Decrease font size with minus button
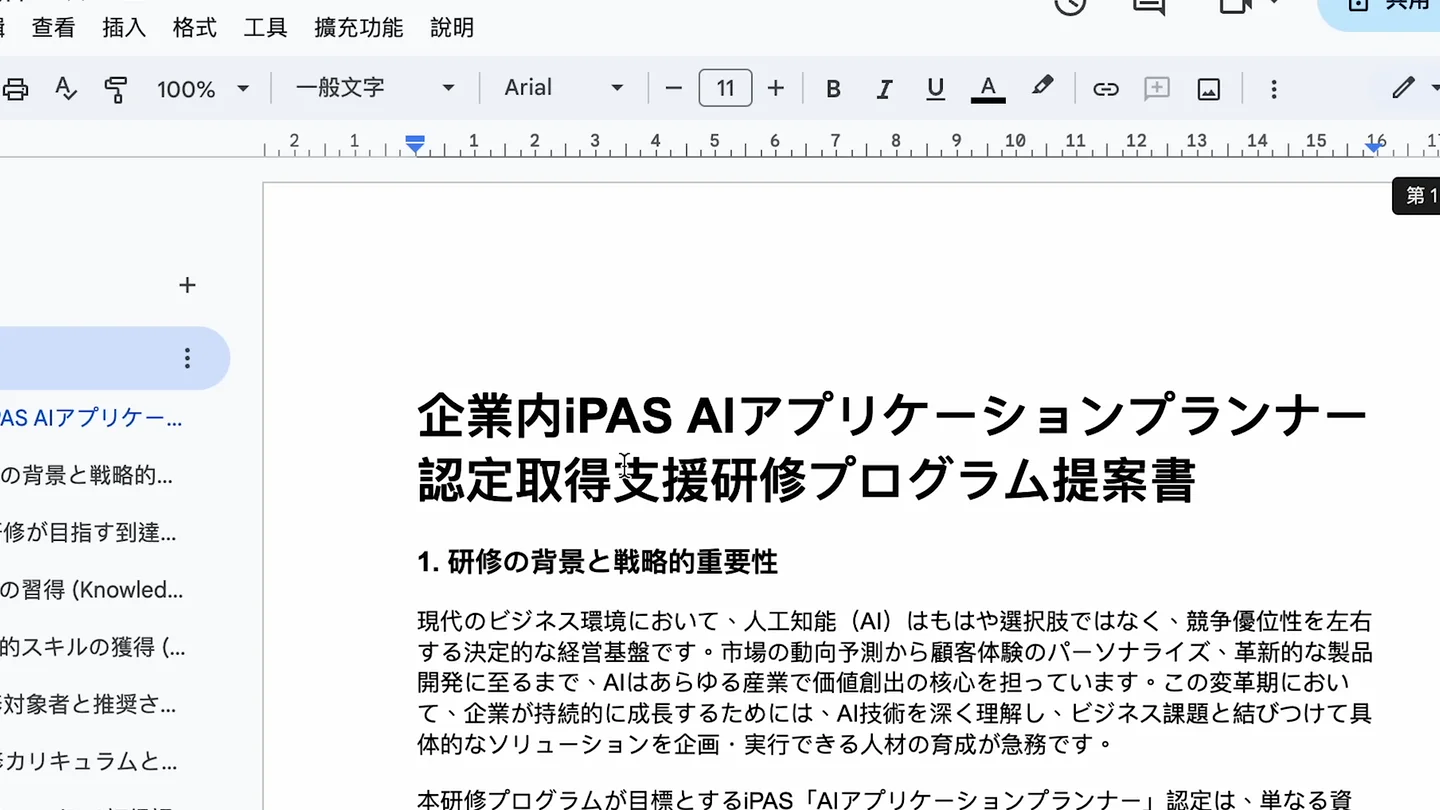The width and height of the screenshot is (1440, 810). coord(674,89)
